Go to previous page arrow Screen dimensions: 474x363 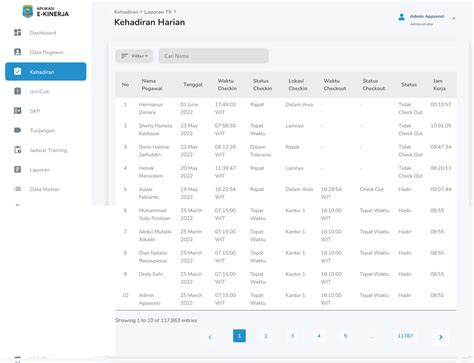[x=210, y=337]
